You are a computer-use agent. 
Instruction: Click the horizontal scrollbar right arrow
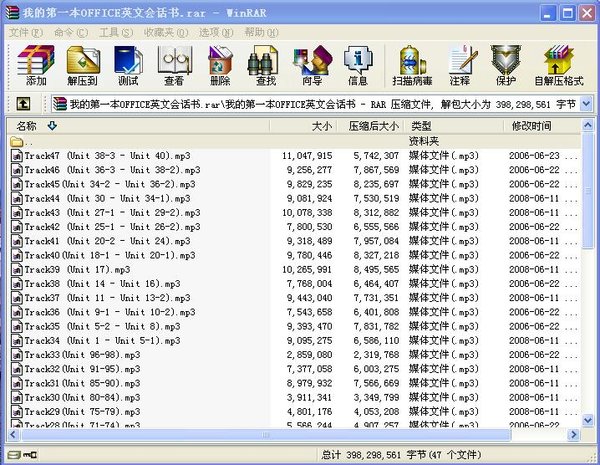click(x=574, y=434)
